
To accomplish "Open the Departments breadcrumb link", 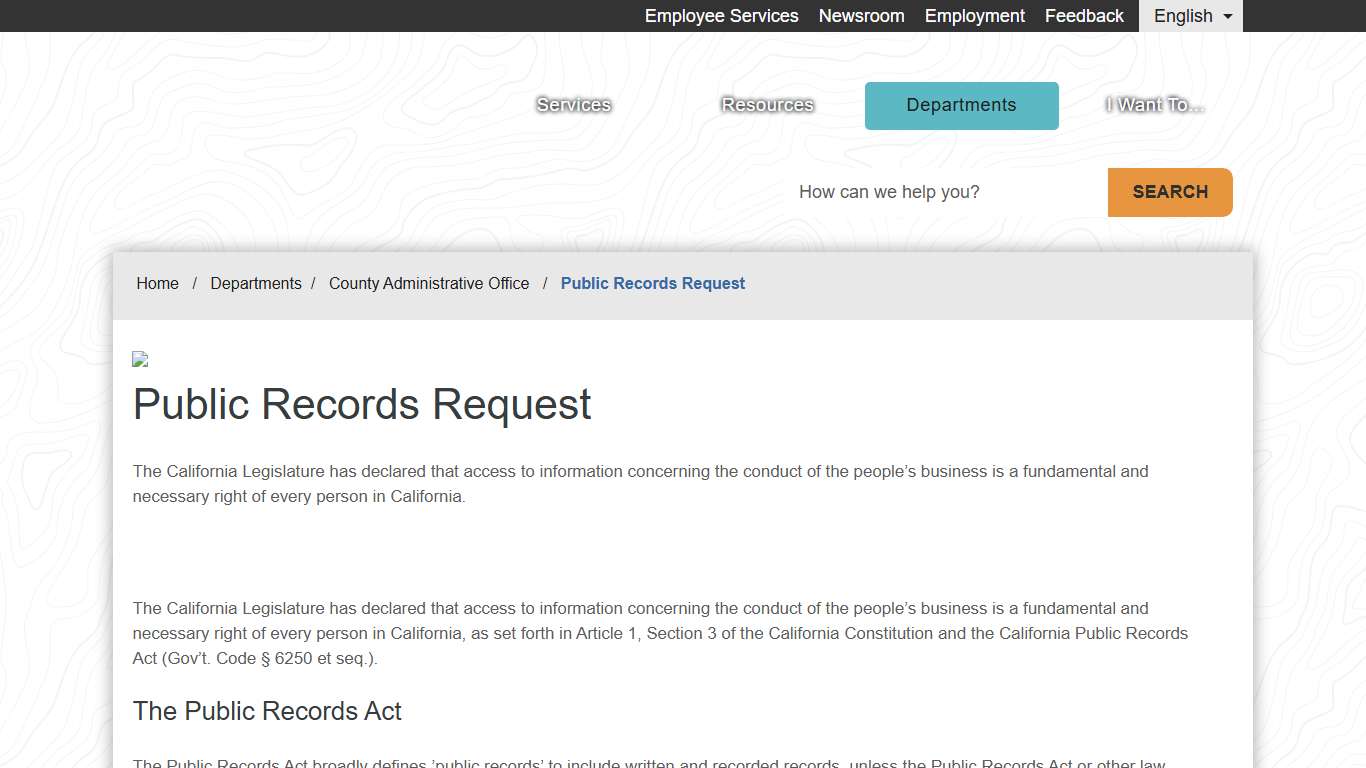I will click(x=256, y=283).
